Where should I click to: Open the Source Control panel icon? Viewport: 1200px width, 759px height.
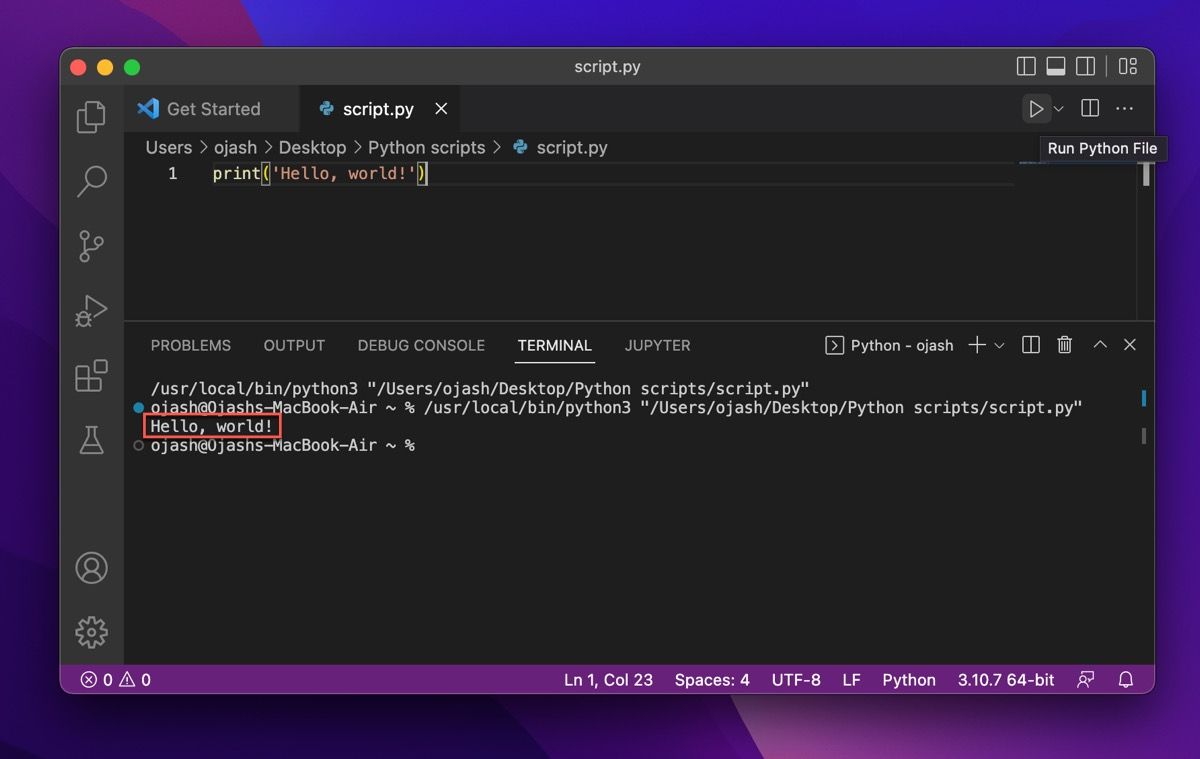[91, 246]
